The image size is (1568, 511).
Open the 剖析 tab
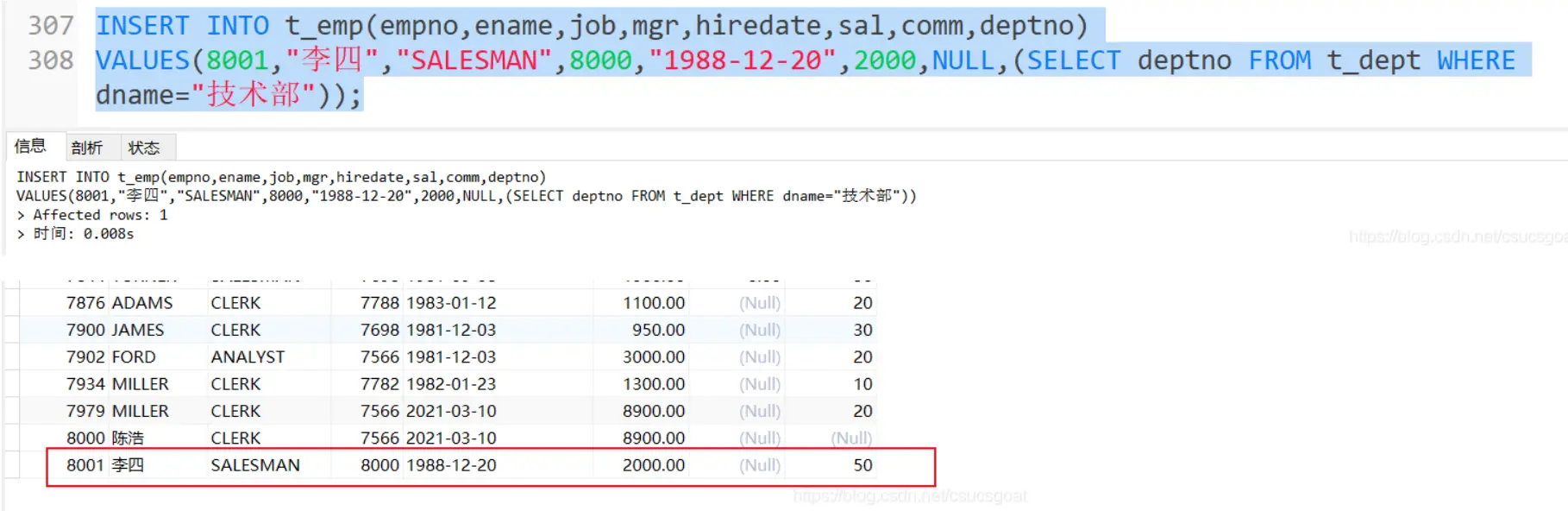pos(87,148)
